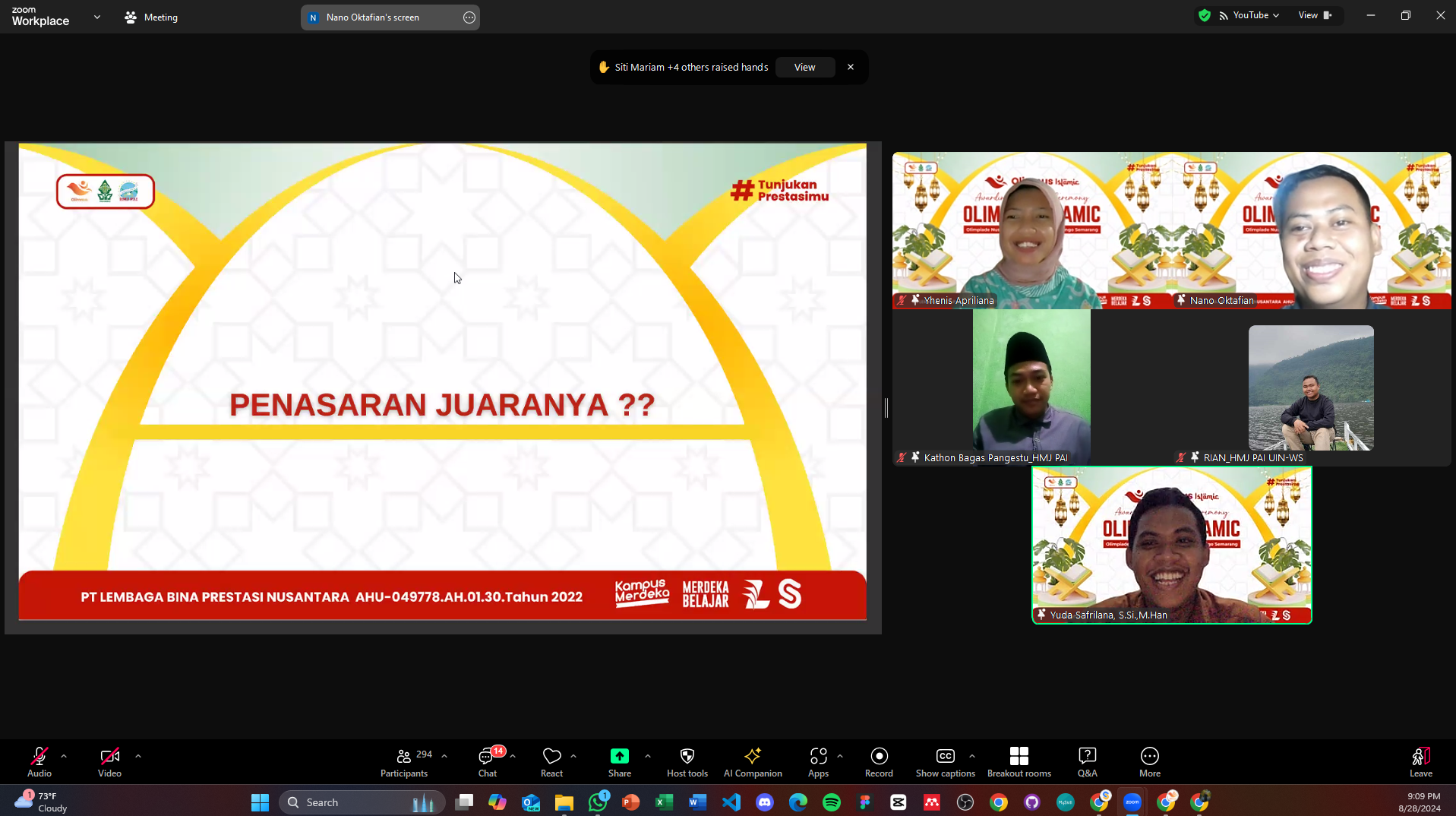Expand the View layout dropdown
The image size is (1456, 816).
(x=1315, y=15)
